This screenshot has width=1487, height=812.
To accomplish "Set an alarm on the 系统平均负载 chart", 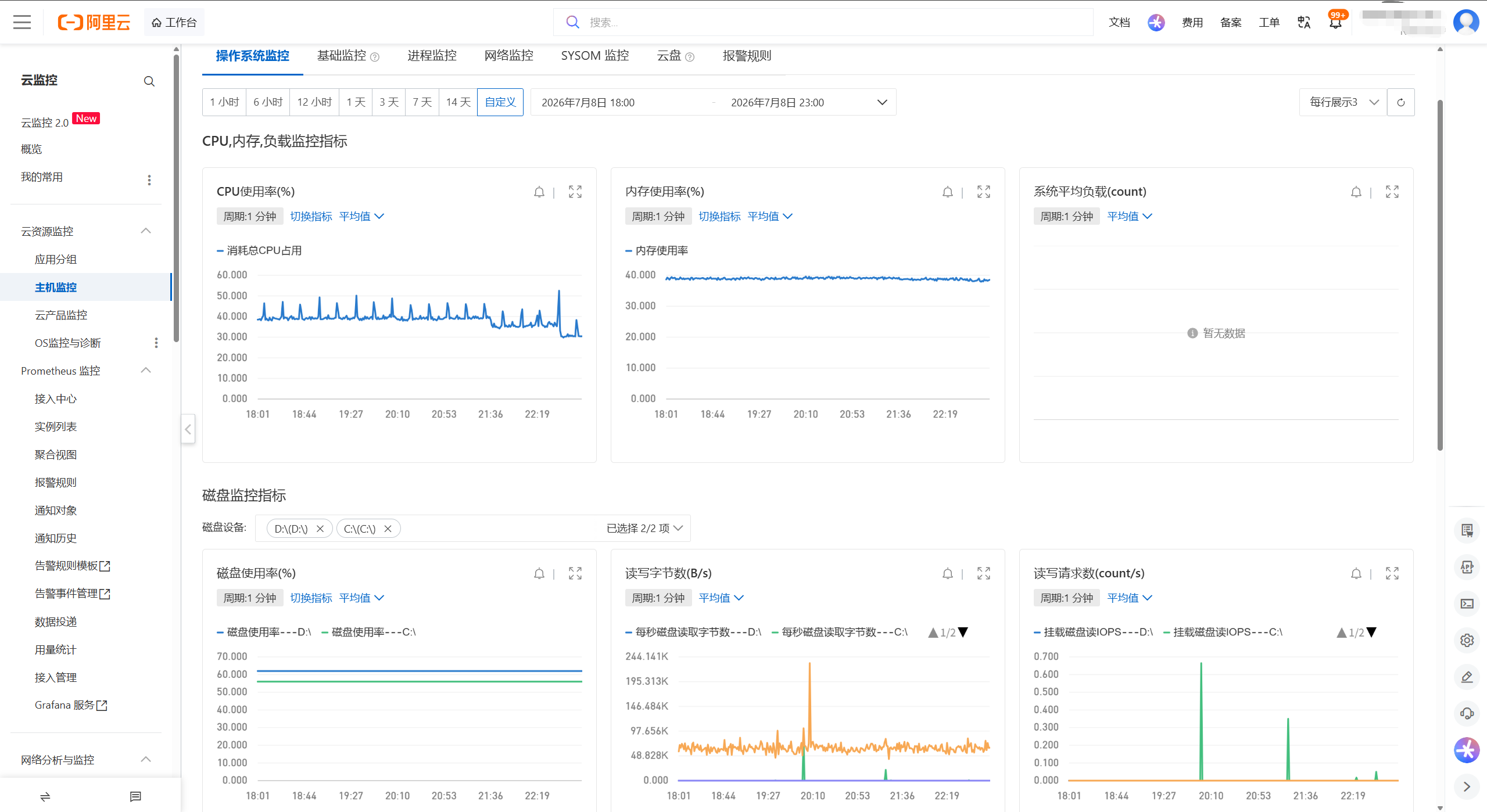I will pyautogui.click(x=1356, y=192).
